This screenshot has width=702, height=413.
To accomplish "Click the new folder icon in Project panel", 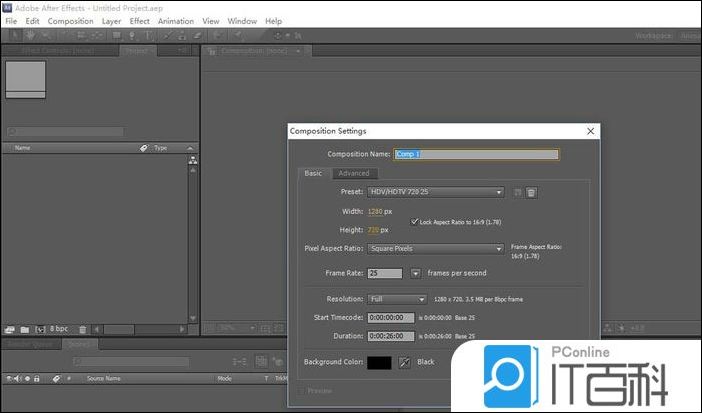I will (25, 329).
